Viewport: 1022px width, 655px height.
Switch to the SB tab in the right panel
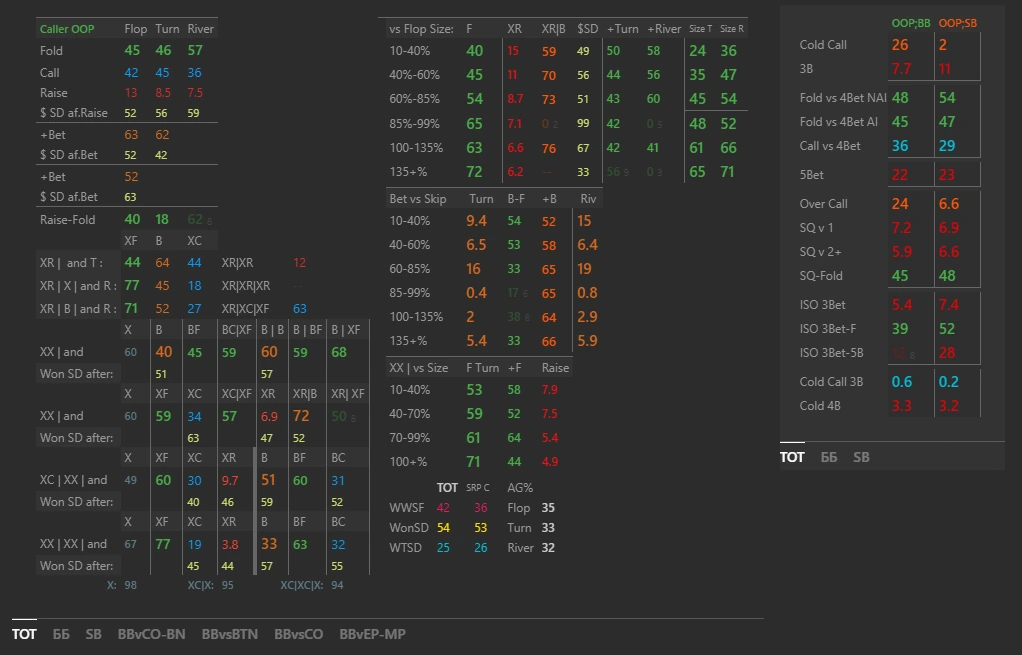(x=861, y=457)
